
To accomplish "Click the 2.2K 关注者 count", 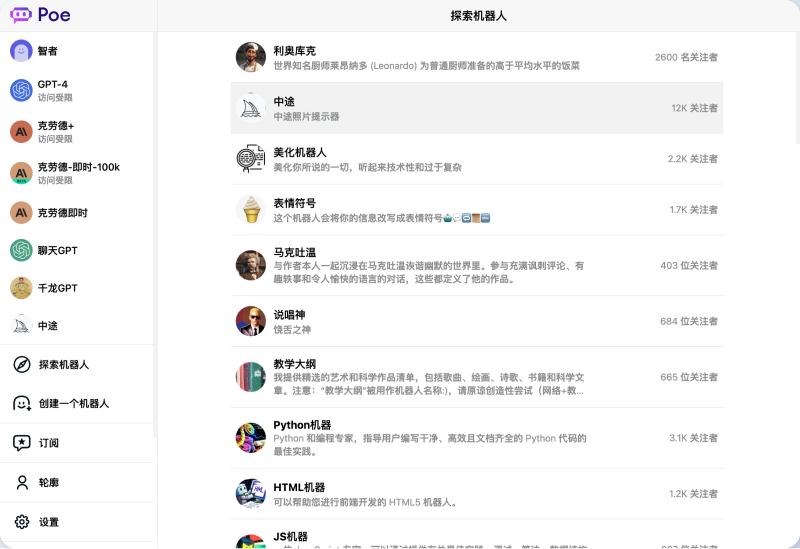I will (692, 159).
